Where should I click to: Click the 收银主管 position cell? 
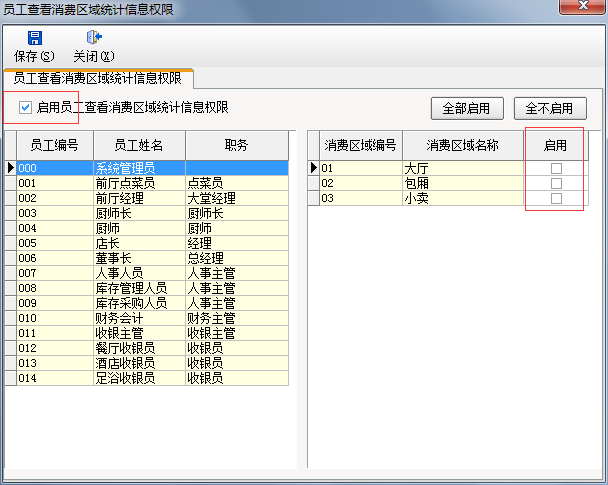(x=237, y=333)
